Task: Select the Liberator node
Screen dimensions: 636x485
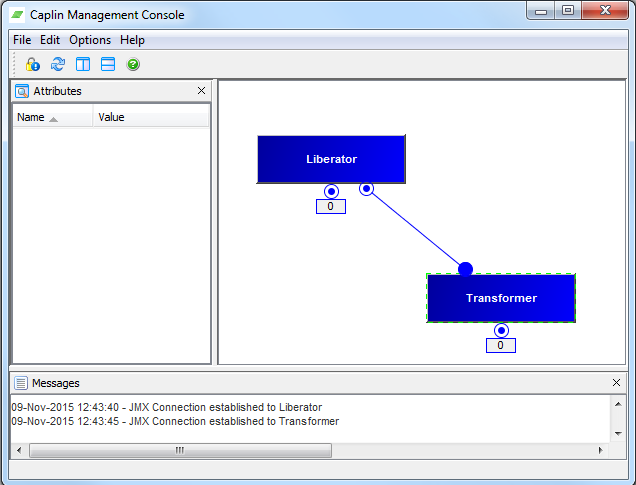Action: tap(331, 159)
